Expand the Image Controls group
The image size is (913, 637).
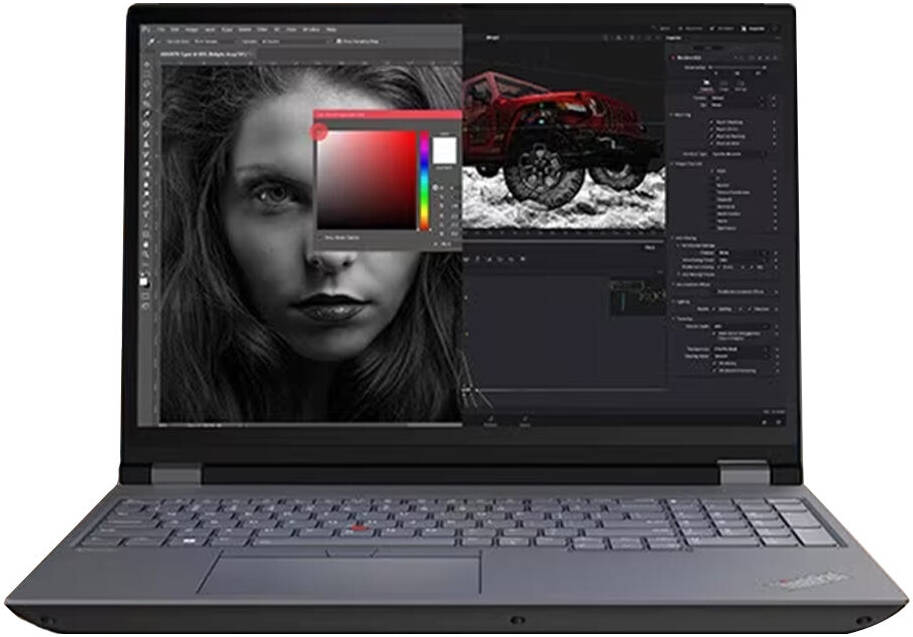tap(671, 162)
